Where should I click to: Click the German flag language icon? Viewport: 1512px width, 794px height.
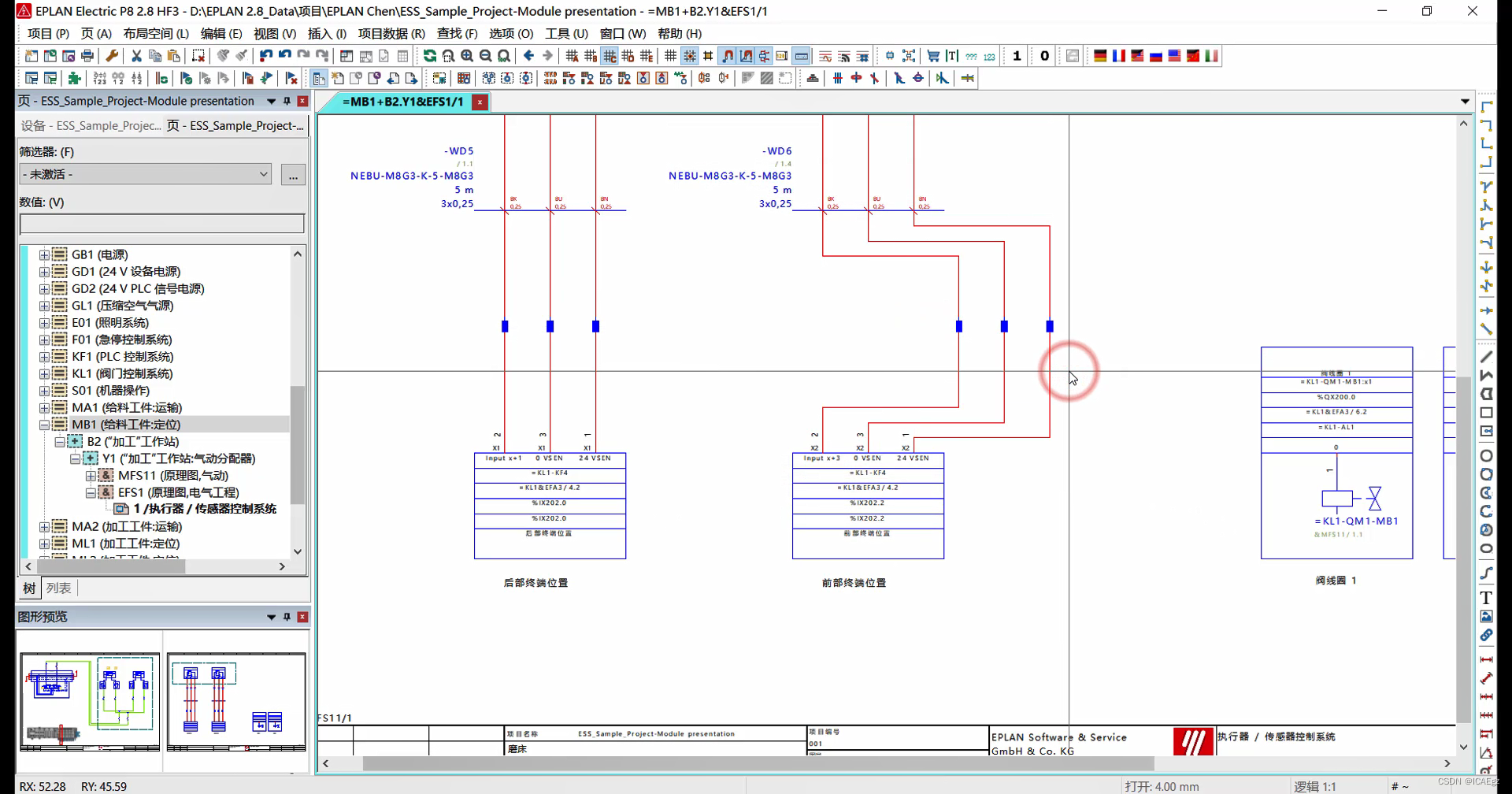[1100, 56]
